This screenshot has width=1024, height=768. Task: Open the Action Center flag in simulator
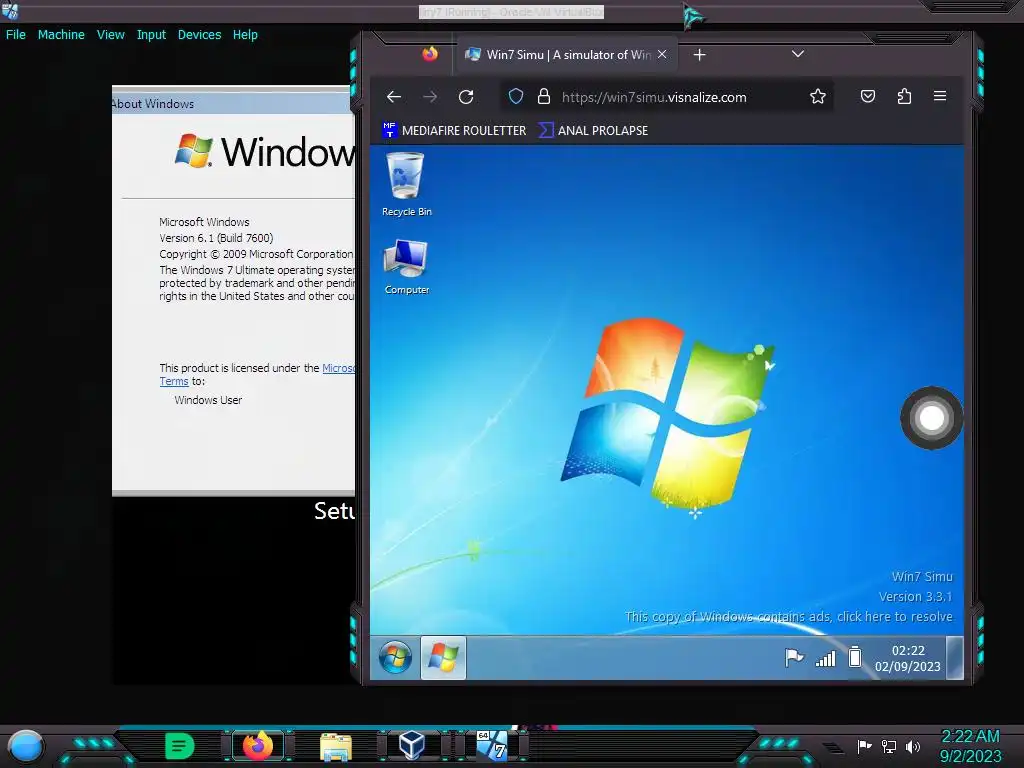pyautogui.click(x=793, y=657)
